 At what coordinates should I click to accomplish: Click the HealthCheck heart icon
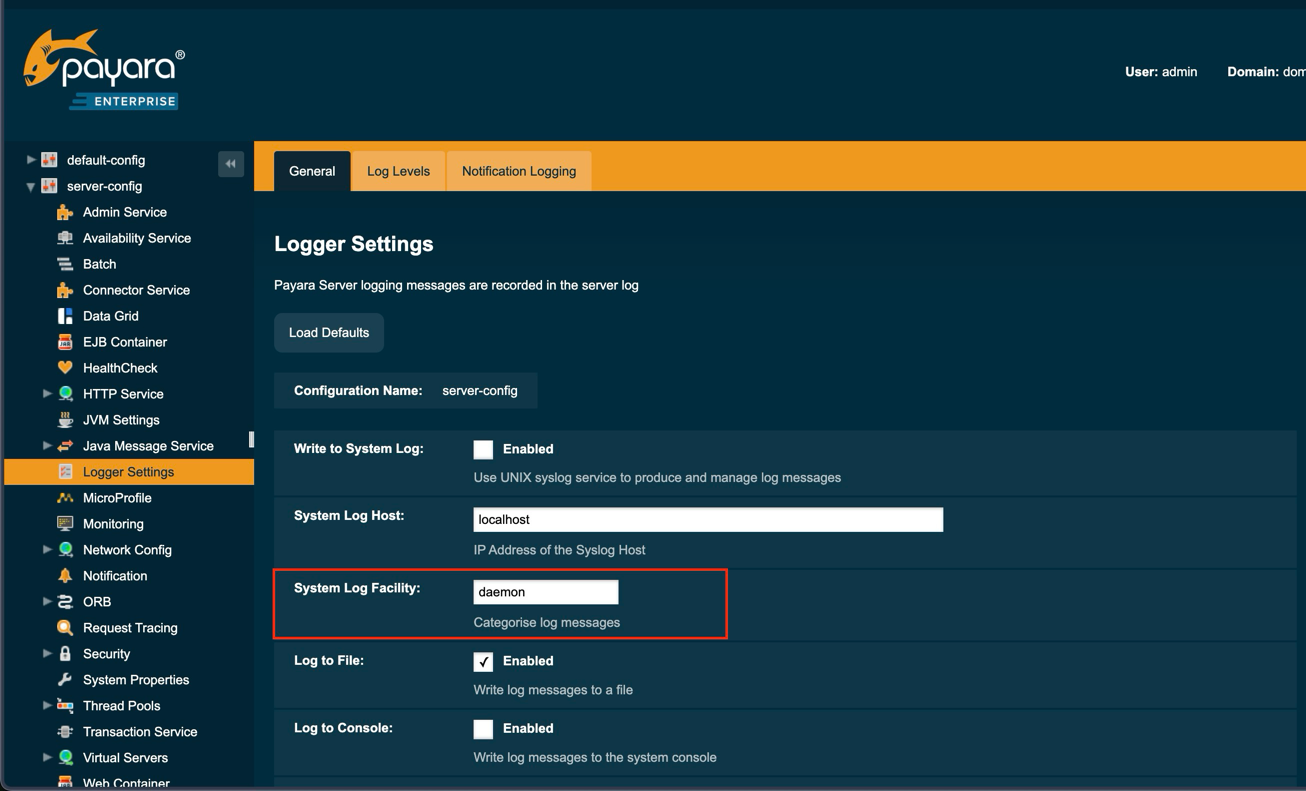(65, 368)
